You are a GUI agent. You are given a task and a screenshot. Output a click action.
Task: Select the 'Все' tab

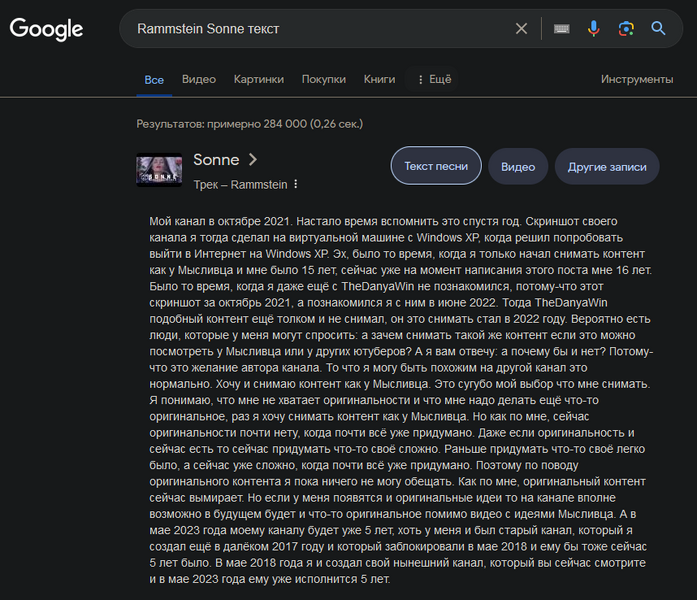(154, 80)
